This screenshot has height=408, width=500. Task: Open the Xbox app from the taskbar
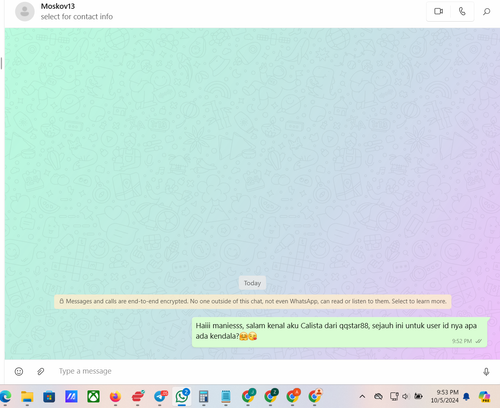point(93,397)
